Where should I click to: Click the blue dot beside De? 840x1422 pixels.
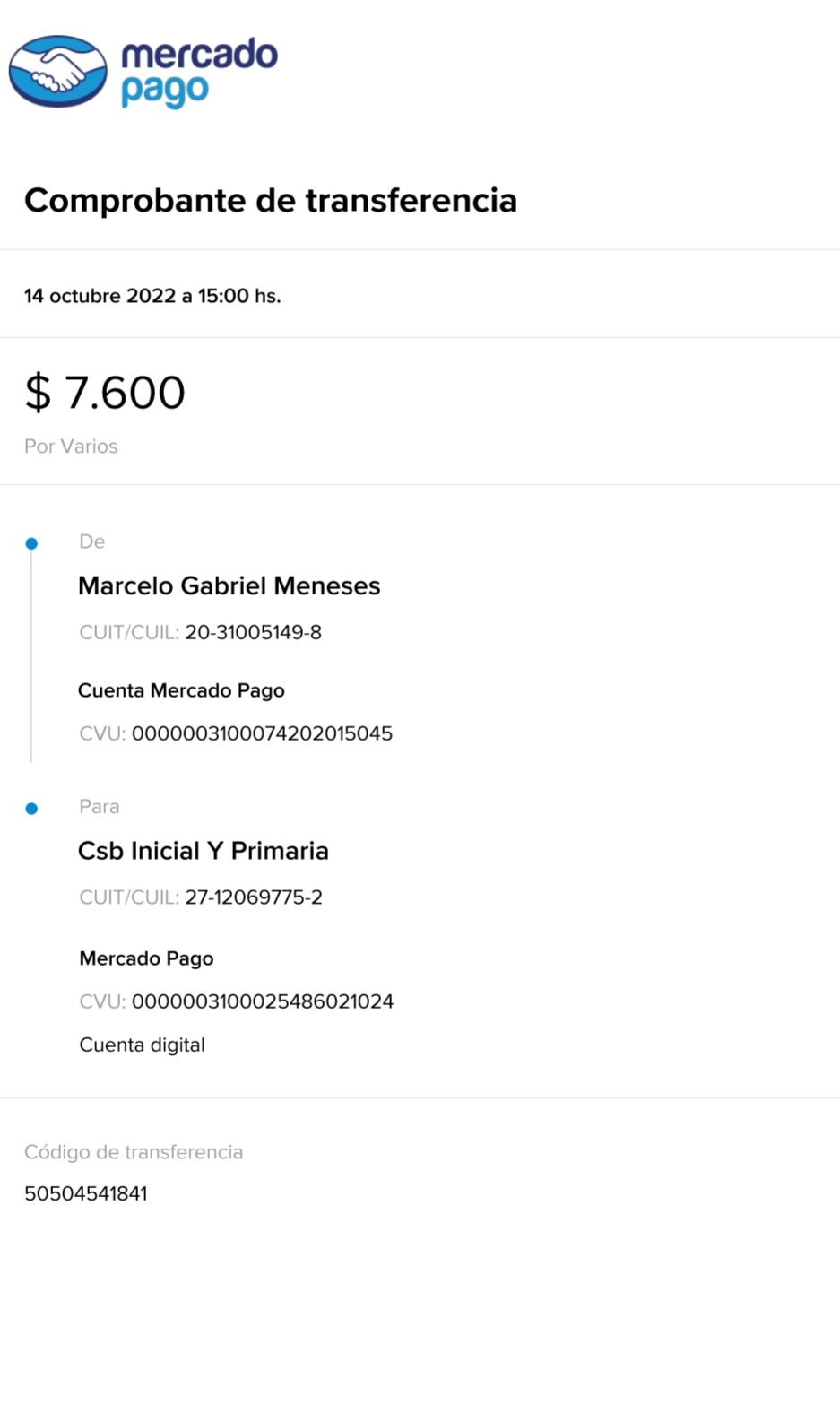pyautogui.click(x=31, y=543)
